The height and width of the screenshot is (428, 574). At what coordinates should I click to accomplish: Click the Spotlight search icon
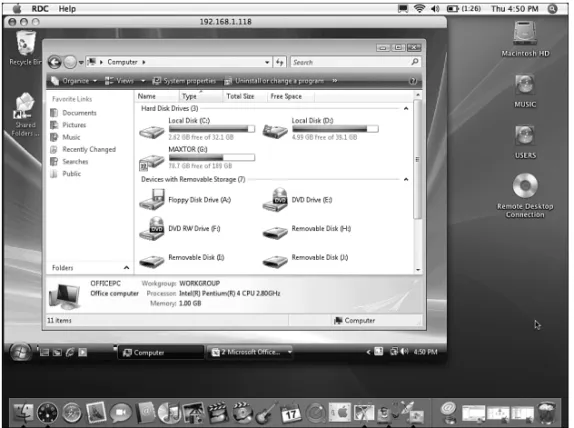(x=552, y=9)
